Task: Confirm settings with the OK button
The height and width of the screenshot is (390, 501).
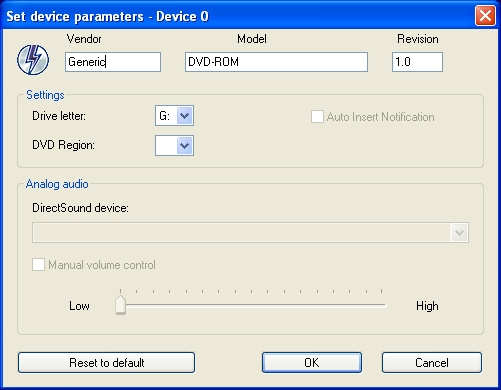Action: [312, 362]
